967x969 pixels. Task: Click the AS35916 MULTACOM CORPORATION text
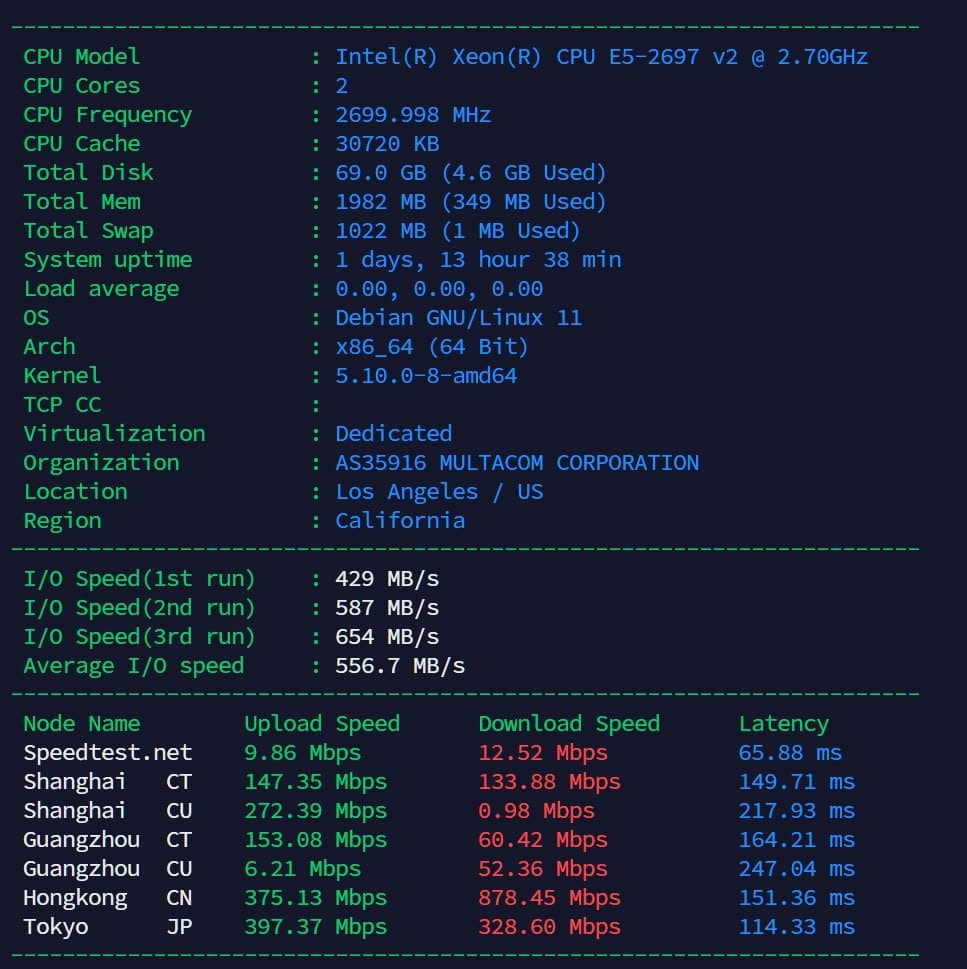click(x=517, y=463)
